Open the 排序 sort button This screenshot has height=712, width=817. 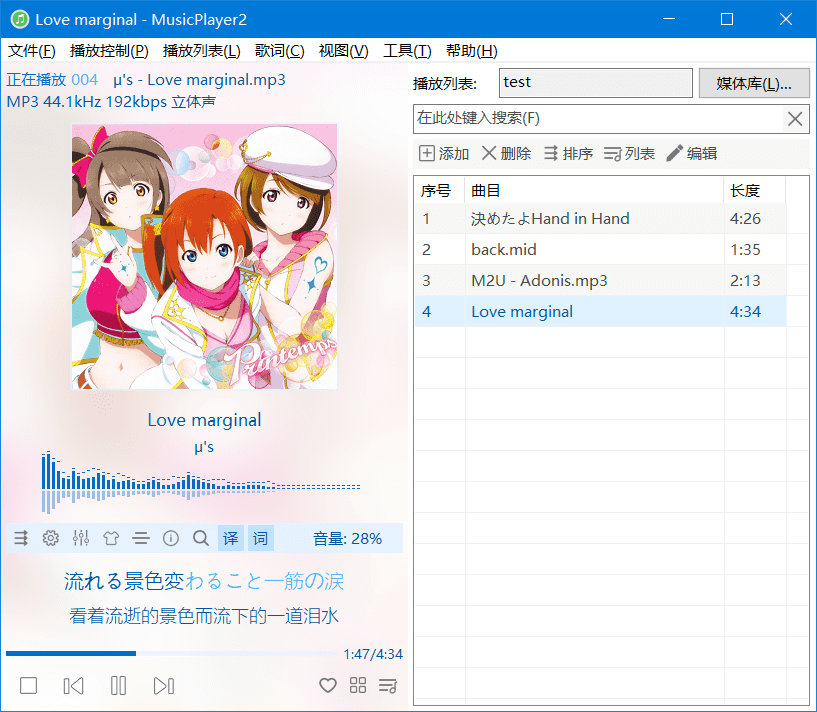point(568,153)
